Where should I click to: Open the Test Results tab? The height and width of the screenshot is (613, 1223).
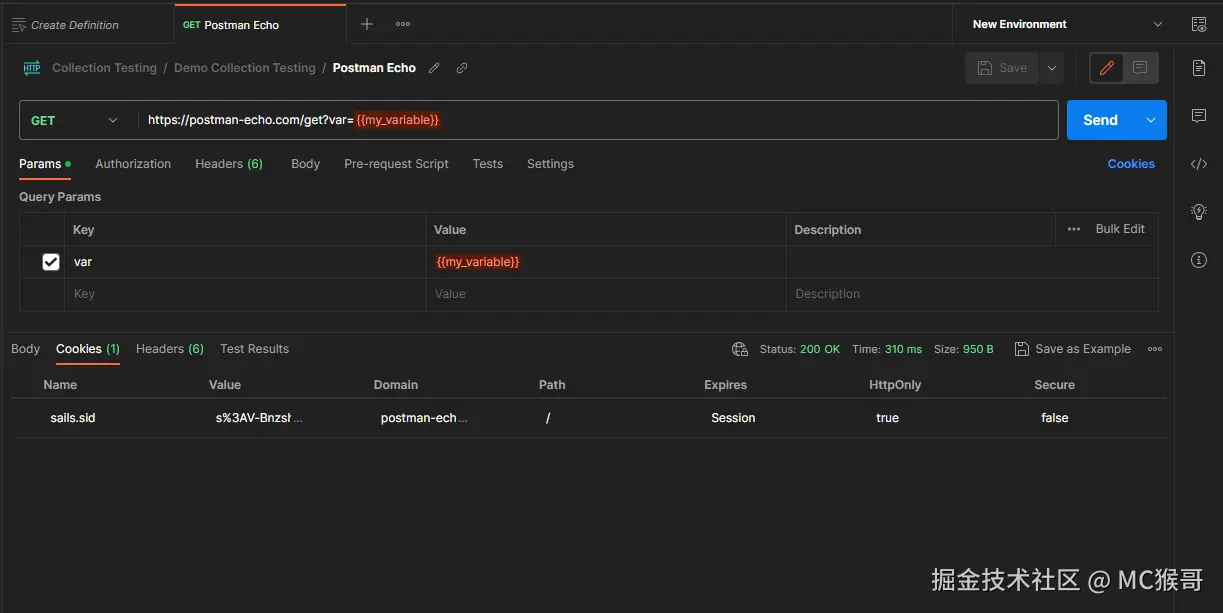pos(254,349)
